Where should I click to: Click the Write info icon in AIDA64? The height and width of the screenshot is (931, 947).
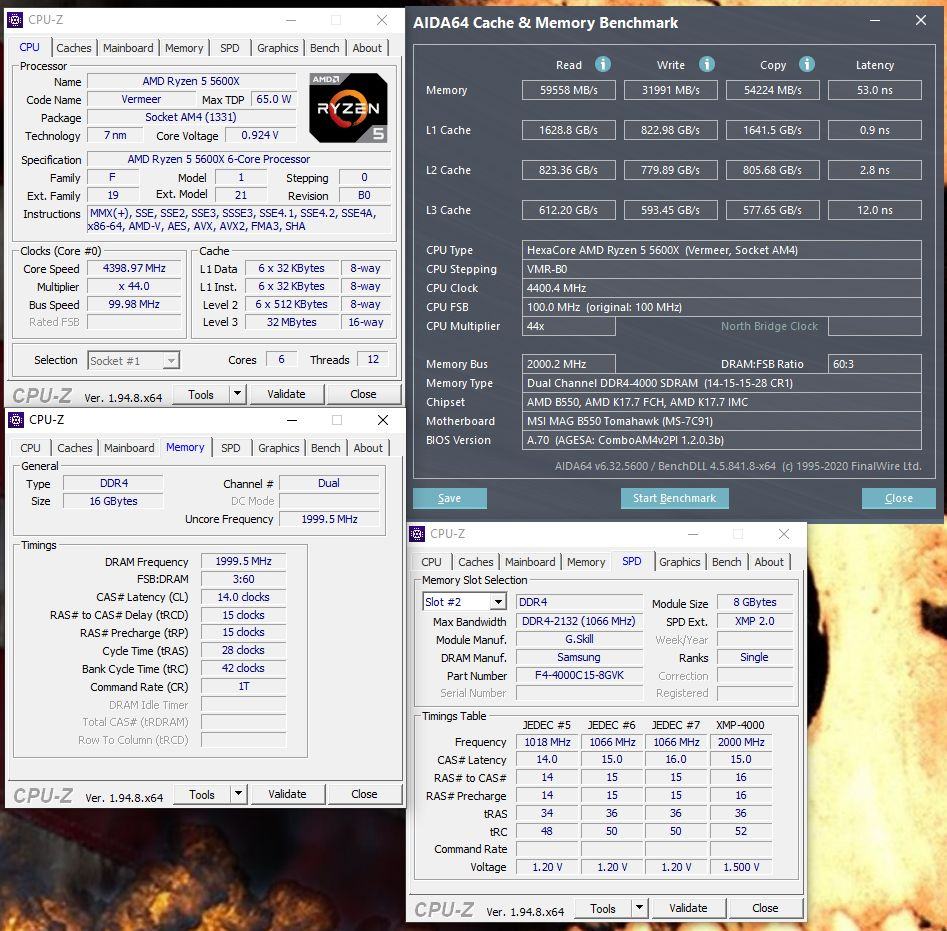pyautogui.click(x=707, y=64)
